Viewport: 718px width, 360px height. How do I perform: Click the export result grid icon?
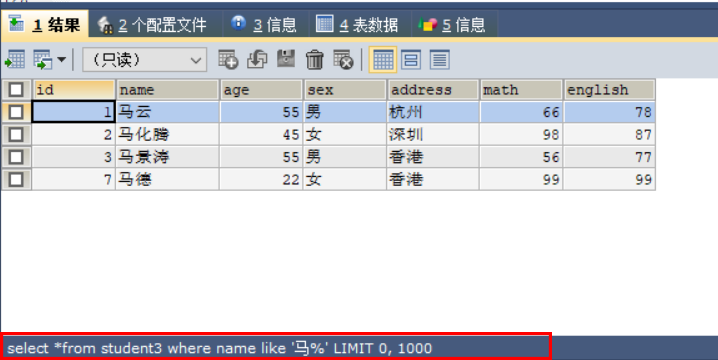(15, 60)
